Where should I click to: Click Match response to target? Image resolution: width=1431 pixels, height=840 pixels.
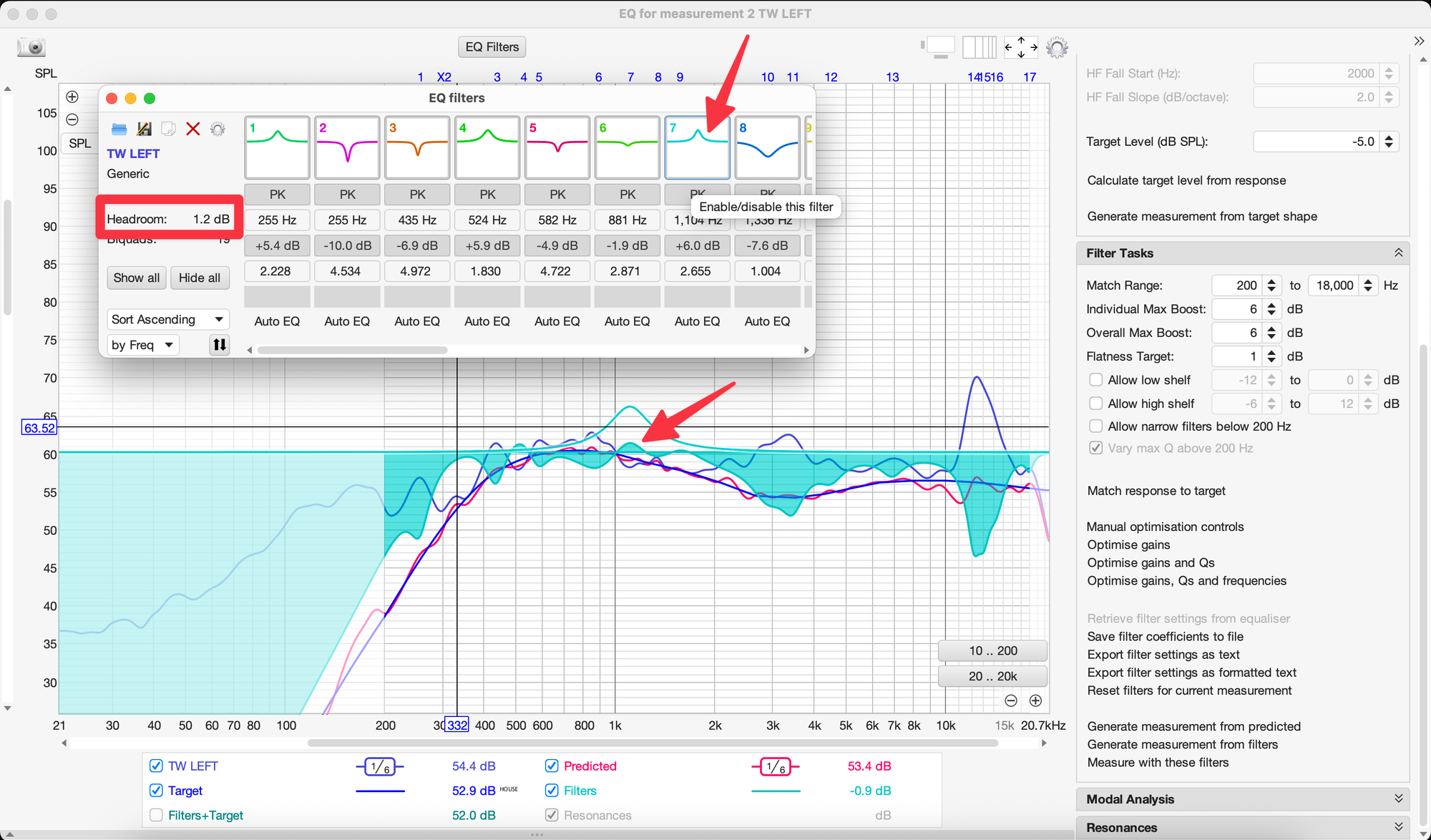pos(1156,491)
